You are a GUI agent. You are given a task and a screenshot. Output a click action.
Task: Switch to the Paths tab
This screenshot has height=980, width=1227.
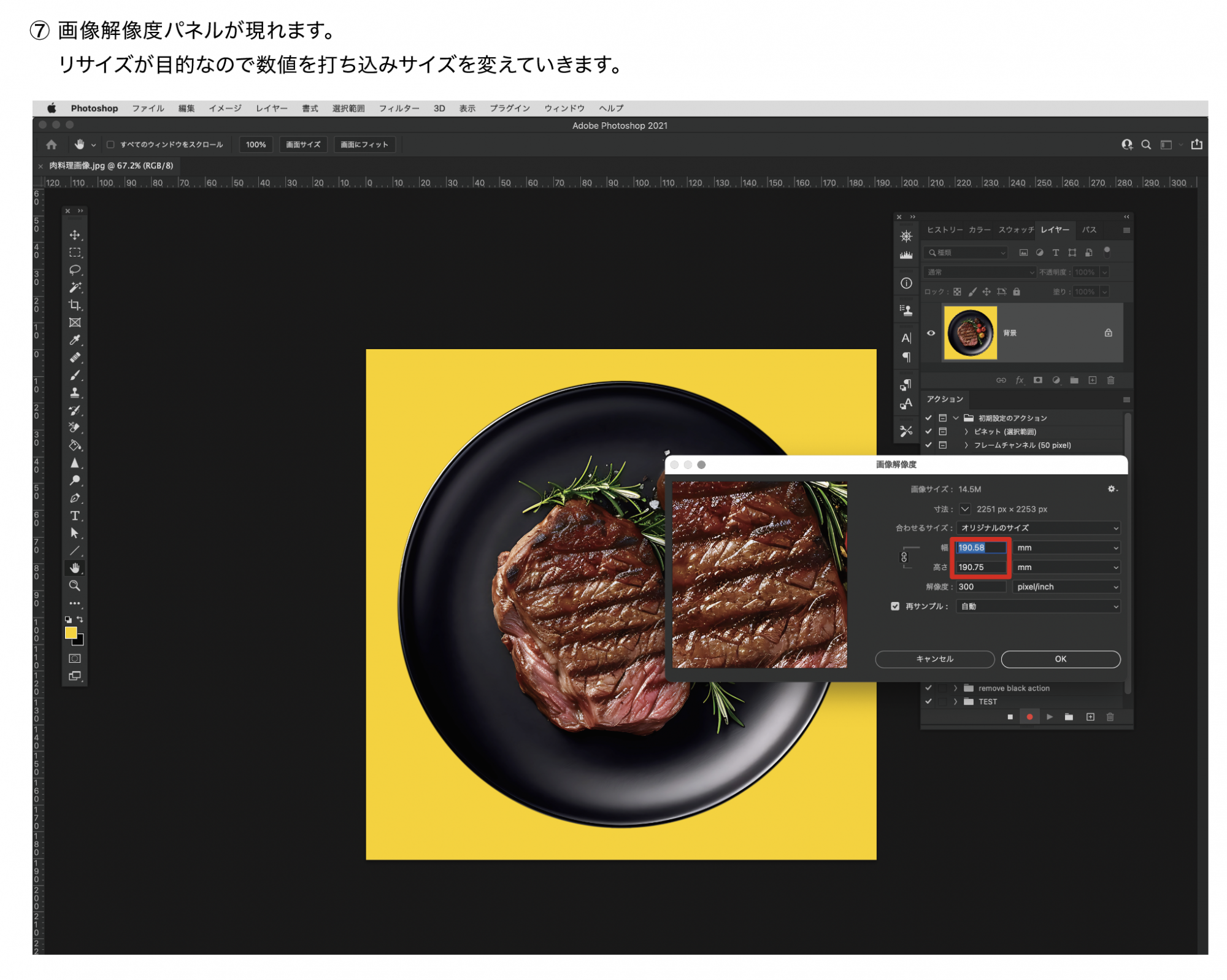pyautogui.click(x=1089, y=230)
